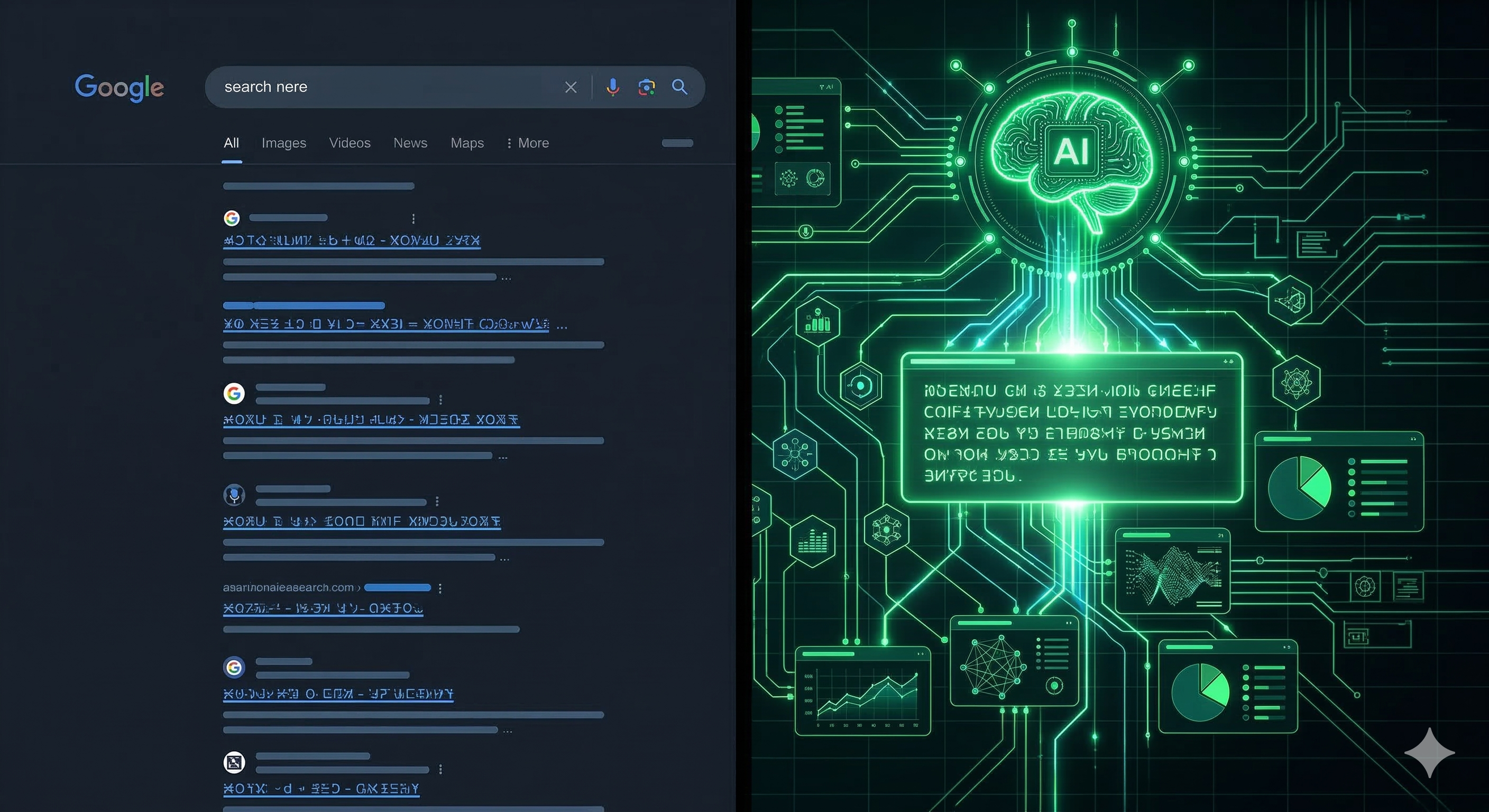Click inside the search input field
Screen dimensions: 1489x812
click(x=376, y=87)
